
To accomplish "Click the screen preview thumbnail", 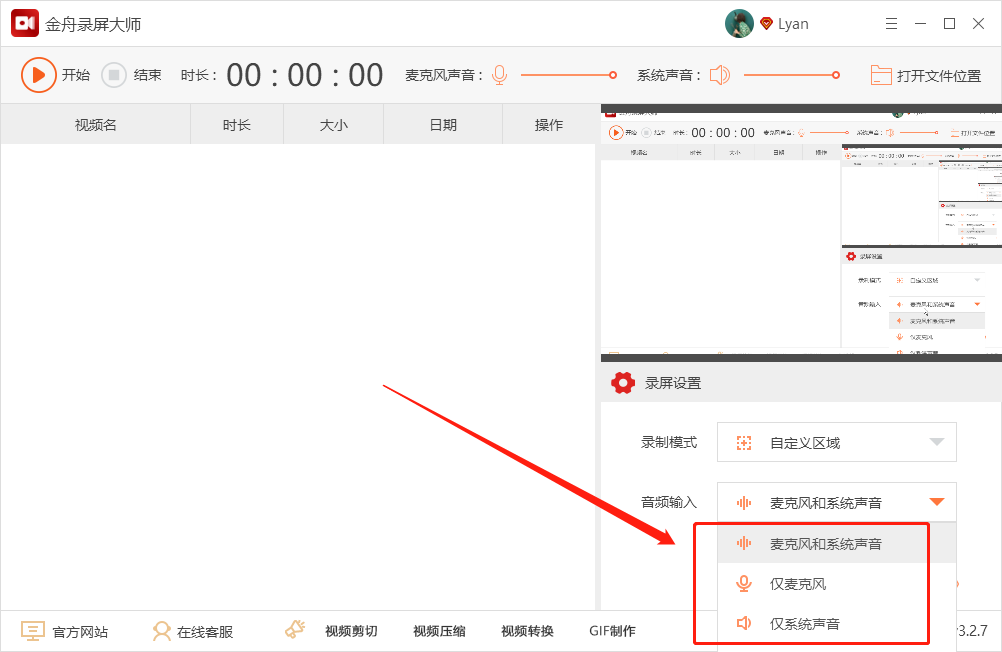I will [801, 233].
